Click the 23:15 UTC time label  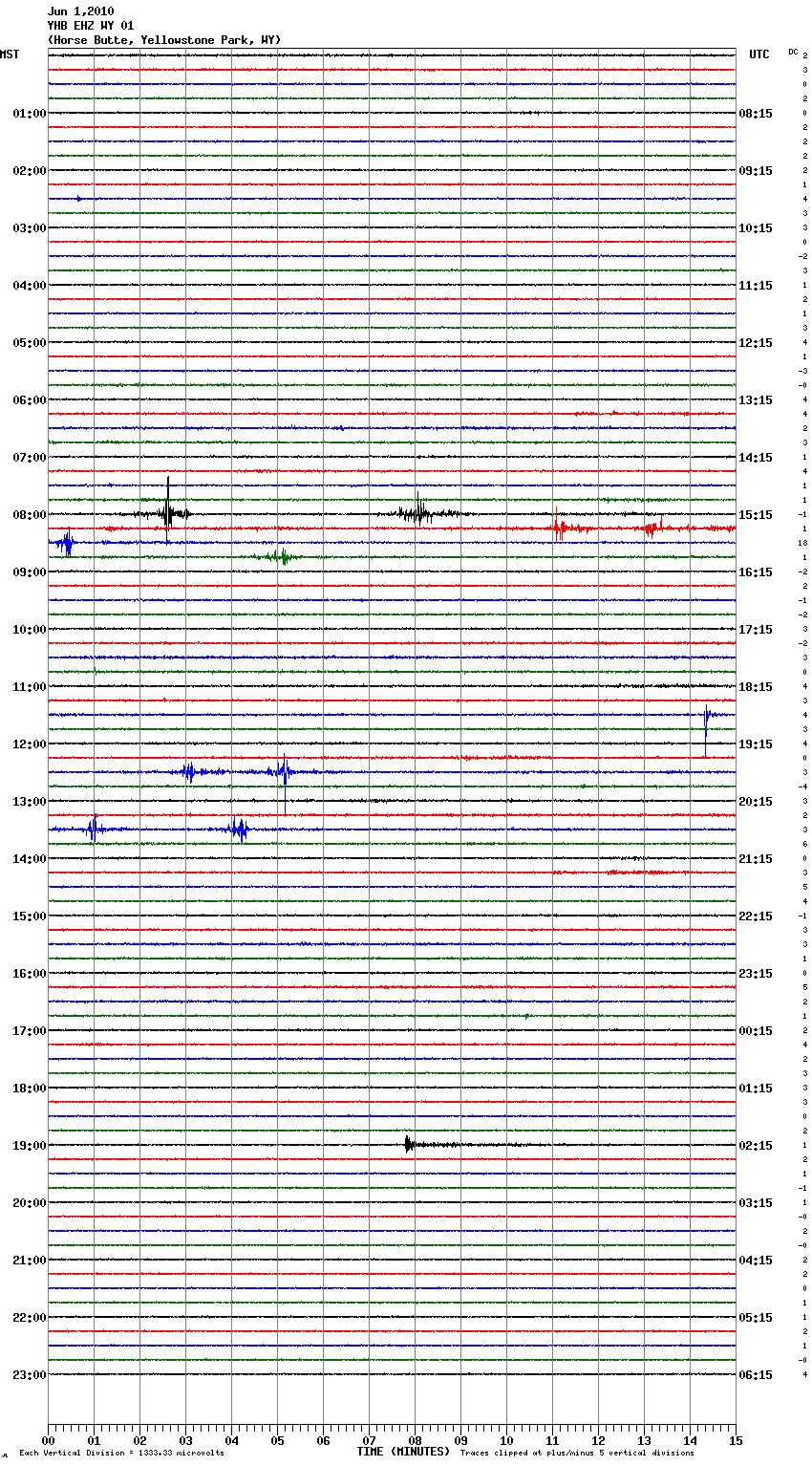coord(756,974)
